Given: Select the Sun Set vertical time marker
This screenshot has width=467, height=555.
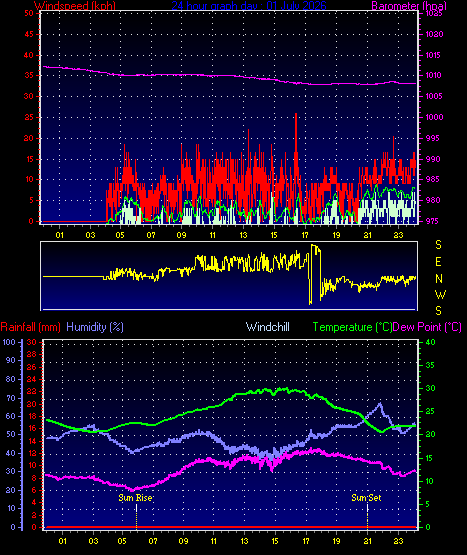Looking at the screenshot, I should tap(367, 516).
